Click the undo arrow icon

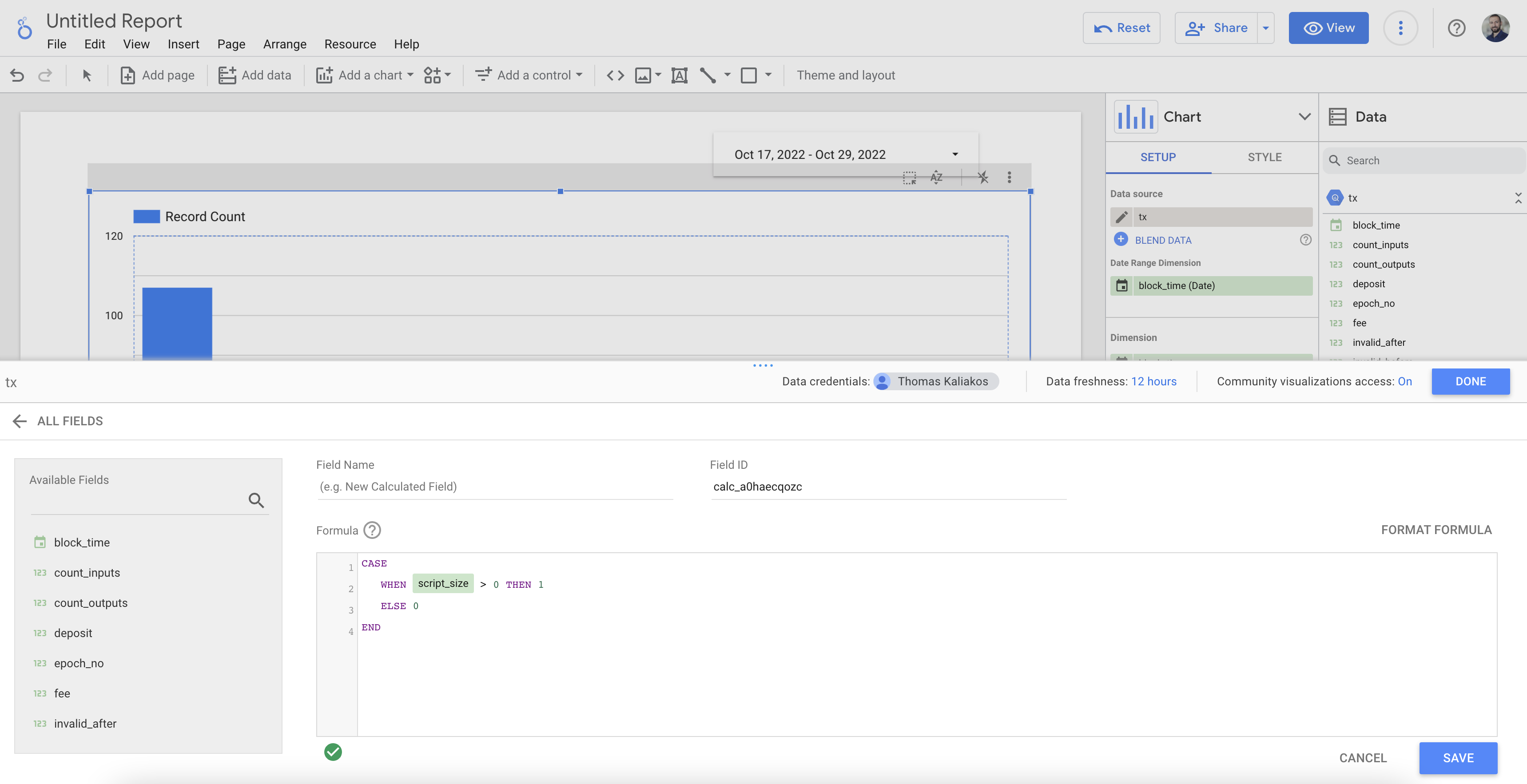click(17, 75)
